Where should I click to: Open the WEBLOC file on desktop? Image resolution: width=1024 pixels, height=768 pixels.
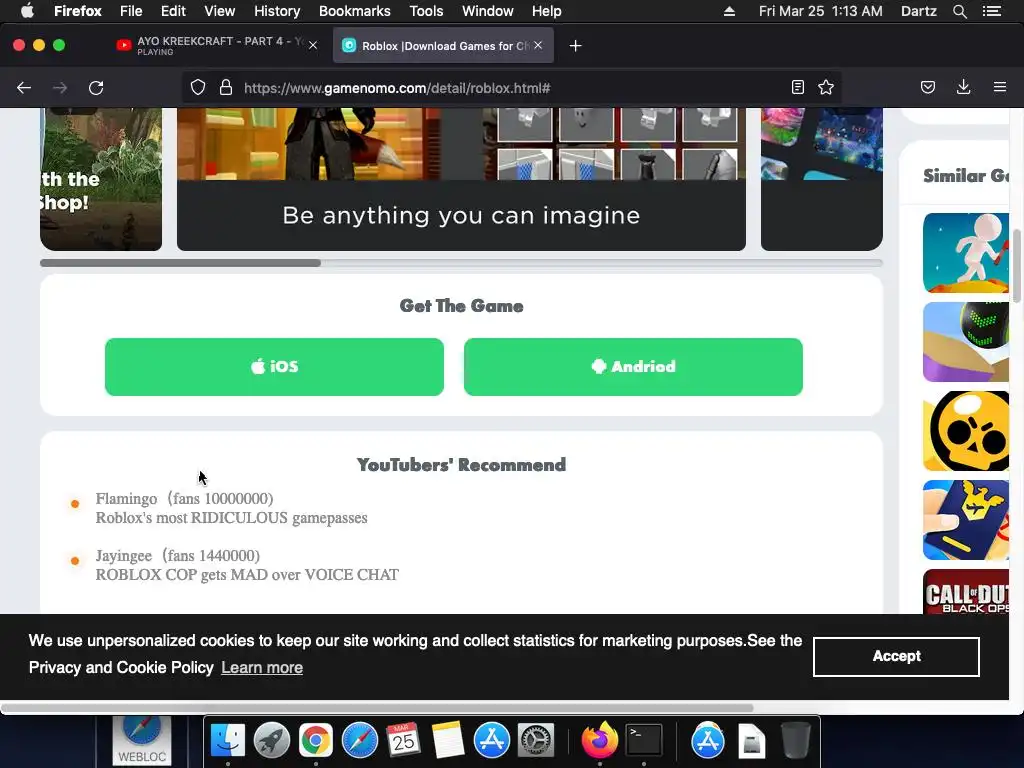point(142,741)
